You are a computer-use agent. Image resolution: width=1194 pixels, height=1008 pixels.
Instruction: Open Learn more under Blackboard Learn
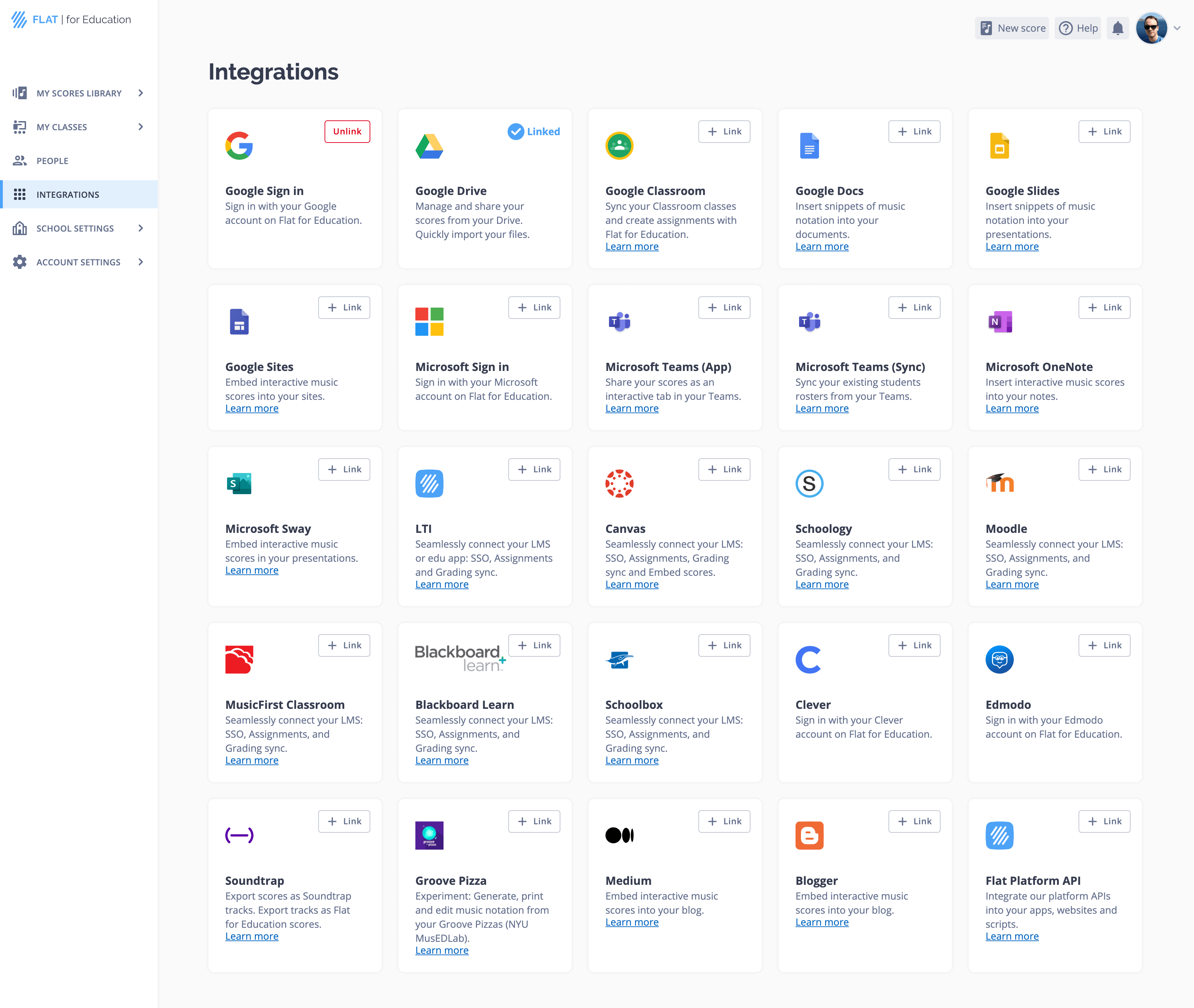click(x=442, y=760)
